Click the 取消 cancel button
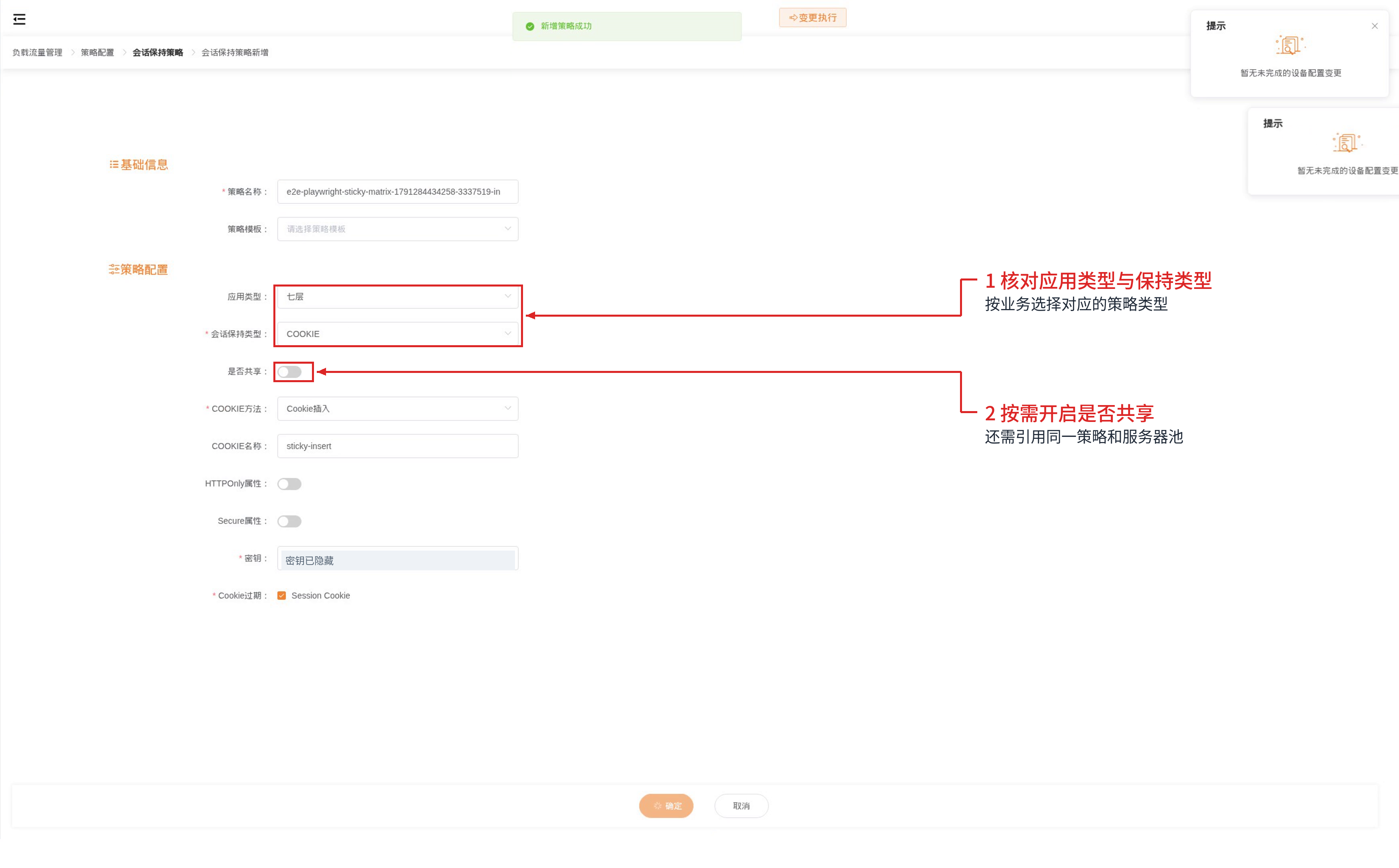Viewport: 1399px width, 868px height. point(741,805)
